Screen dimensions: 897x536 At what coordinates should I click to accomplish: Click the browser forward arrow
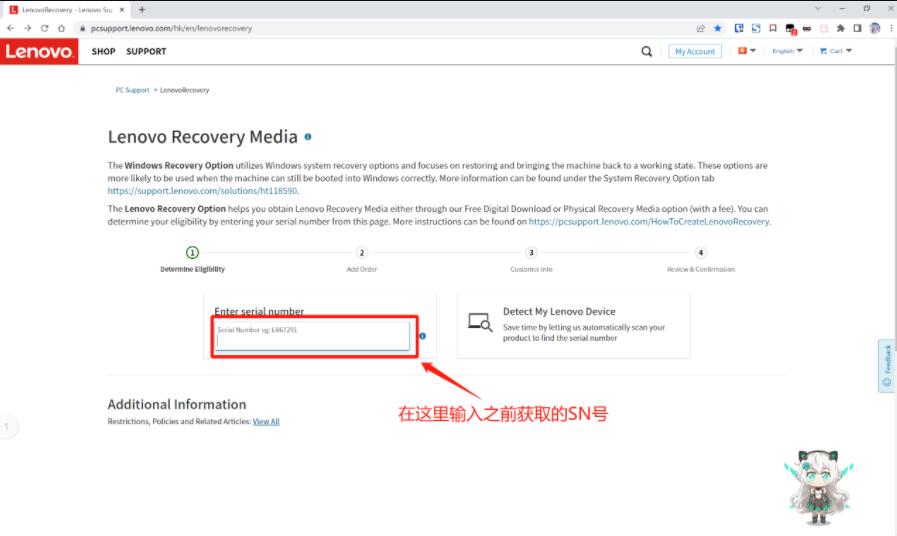point(27,28)
